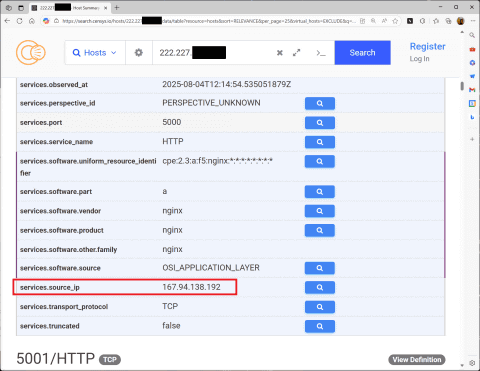Search by services.software.vendor nginx magnifier
Viewport: 480px width, 371px height.
tap(320, 211)
